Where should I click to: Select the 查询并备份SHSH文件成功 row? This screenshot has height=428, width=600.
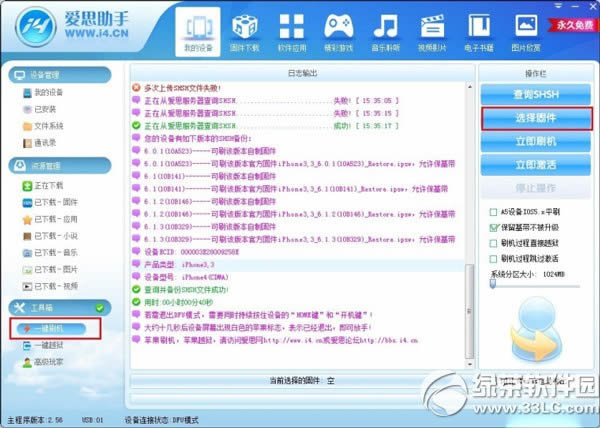tap(298, 290)
